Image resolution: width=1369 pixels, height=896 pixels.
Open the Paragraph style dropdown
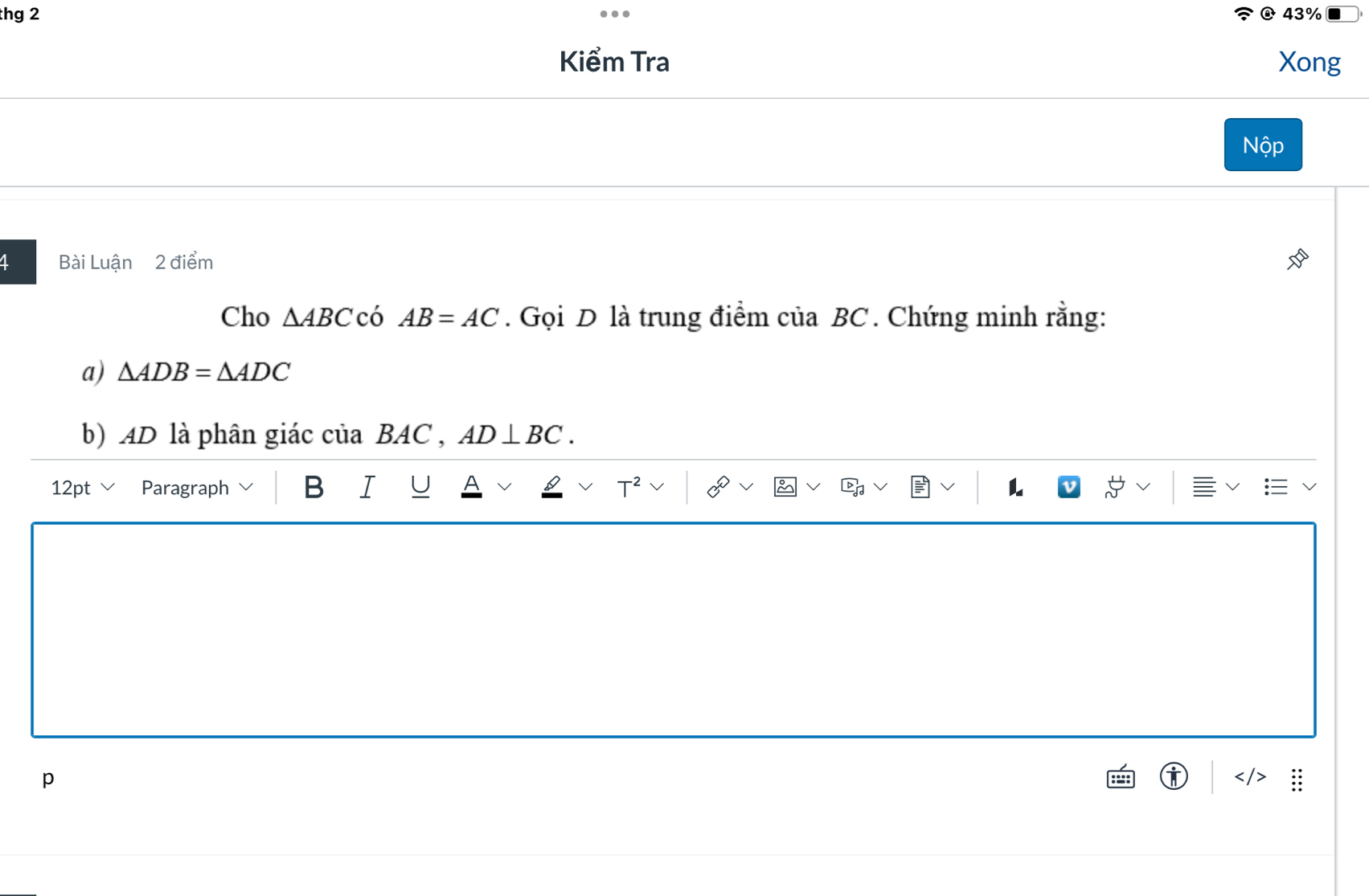(x=197, y=488)
